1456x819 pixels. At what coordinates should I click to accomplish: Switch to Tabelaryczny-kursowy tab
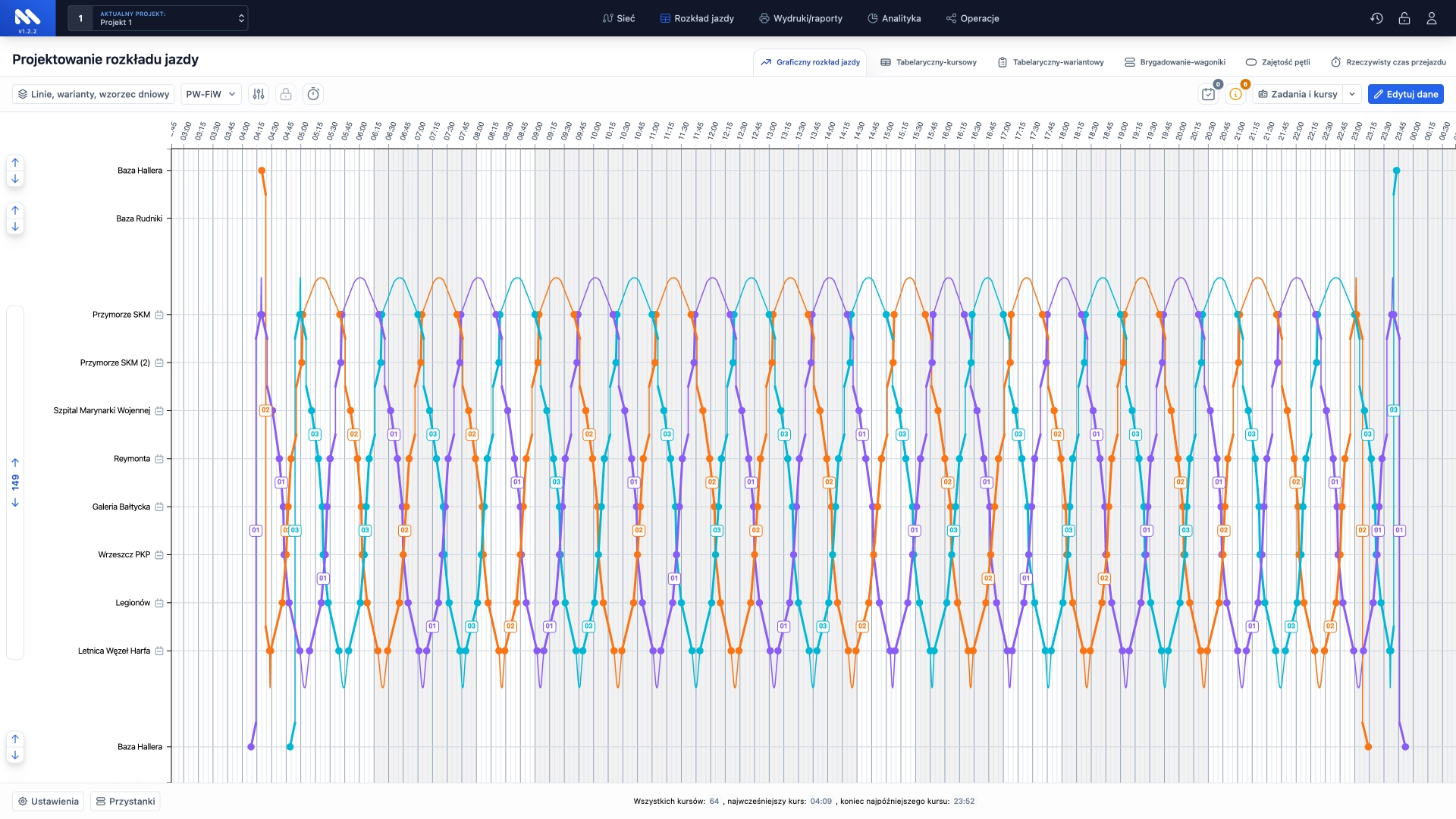tap(928, 62)
